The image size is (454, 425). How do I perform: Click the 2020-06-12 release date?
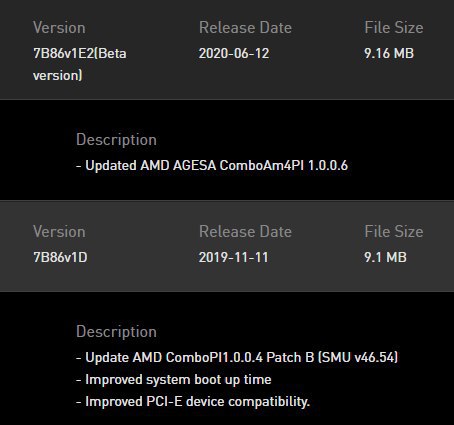[x=234, y=53]
